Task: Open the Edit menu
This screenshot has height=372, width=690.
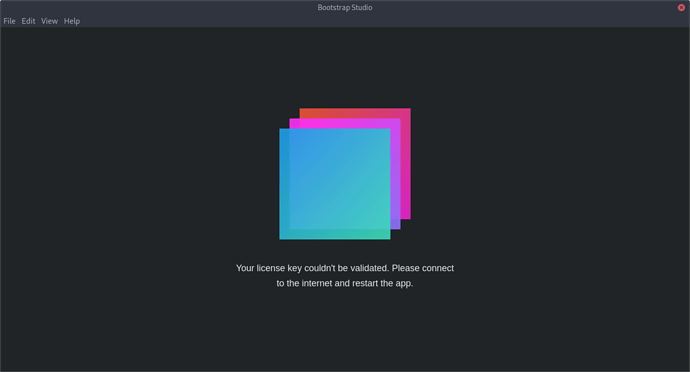Action: click(x=28, y=21)
